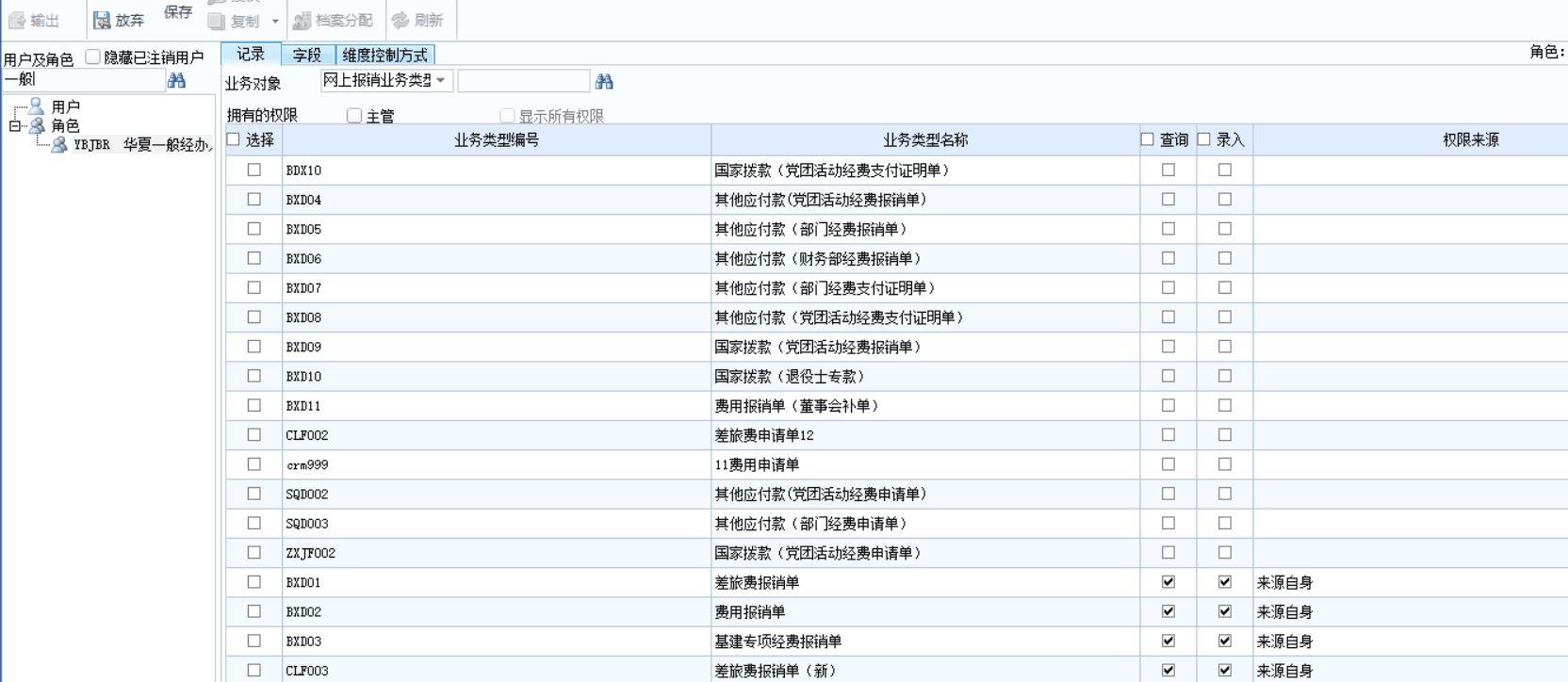Click the 放弃 discard toolbar icon
Screen dimensions: 1568x682
click(102, 20)
